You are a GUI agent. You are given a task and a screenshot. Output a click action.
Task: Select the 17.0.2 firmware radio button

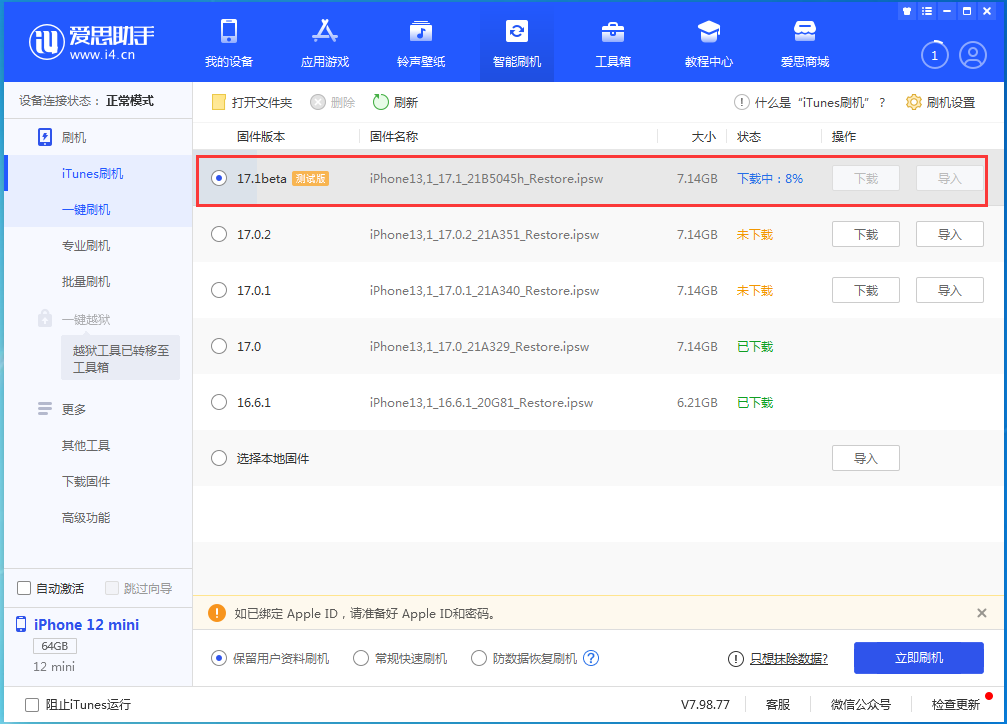pos(219,234)
